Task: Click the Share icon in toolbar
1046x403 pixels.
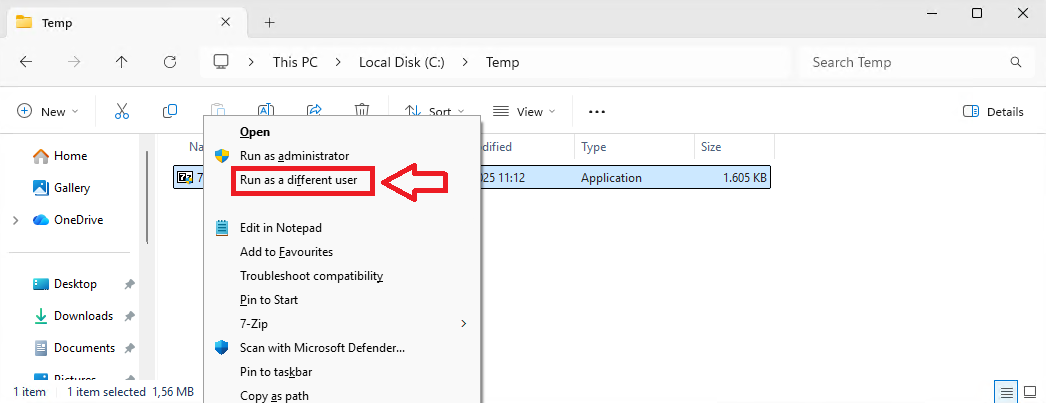Action: click(x=314, y=109)
